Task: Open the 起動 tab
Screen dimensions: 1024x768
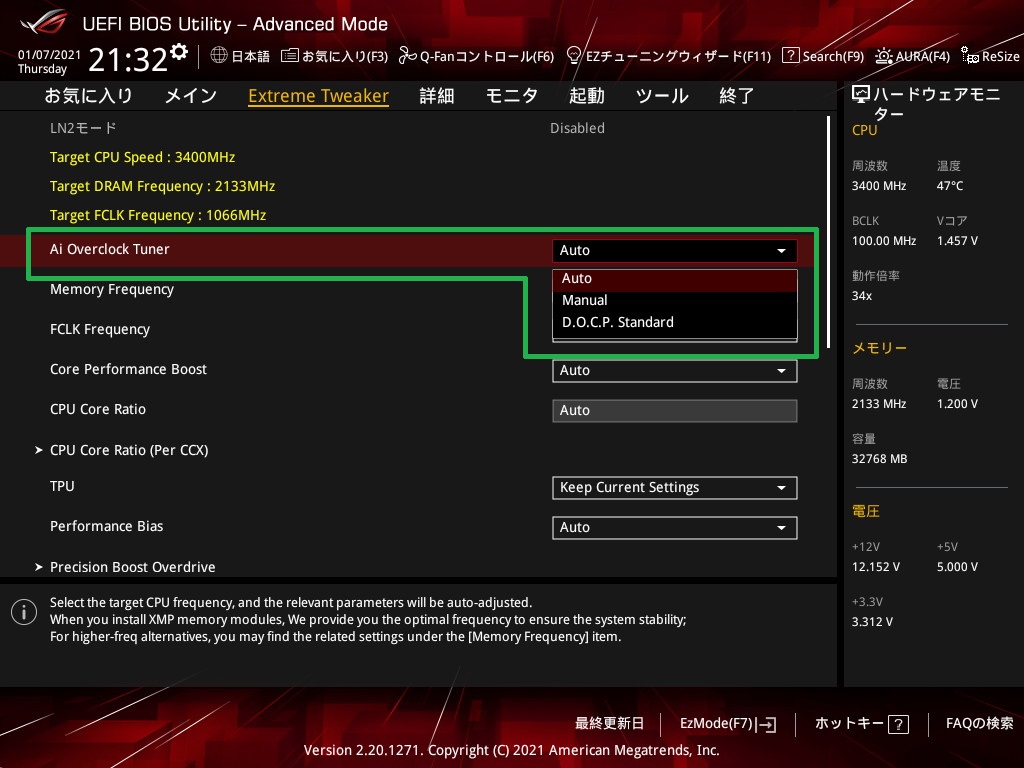Action: (x=586, y=96)
